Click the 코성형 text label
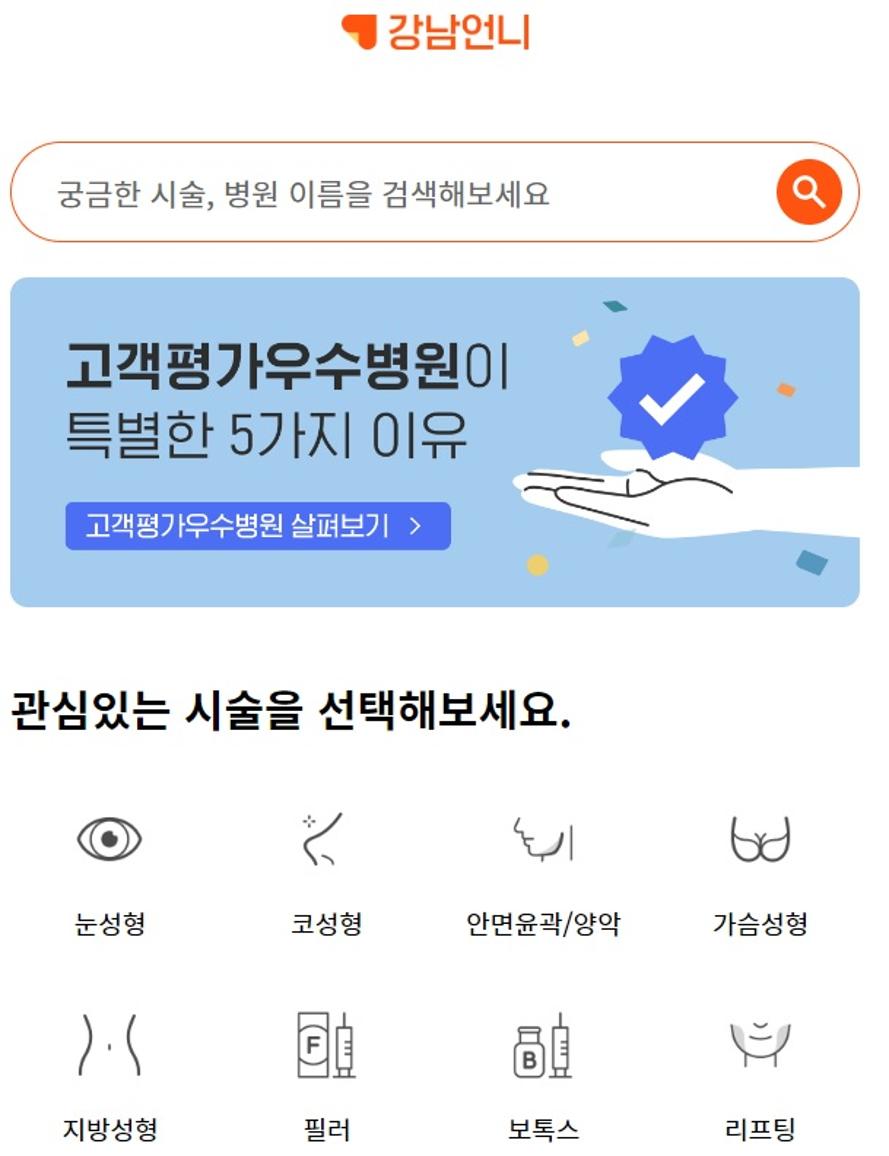 tap(326, 923)
